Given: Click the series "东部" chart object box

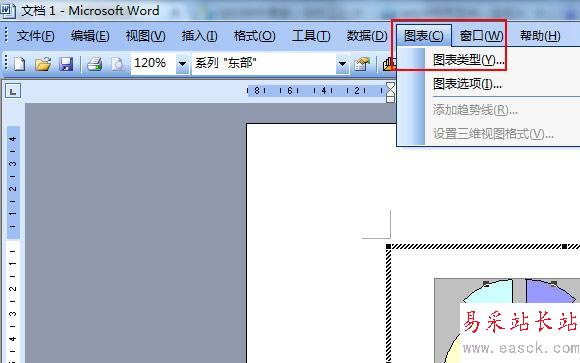Looking at the screenshot, I should tap(264, 63).
